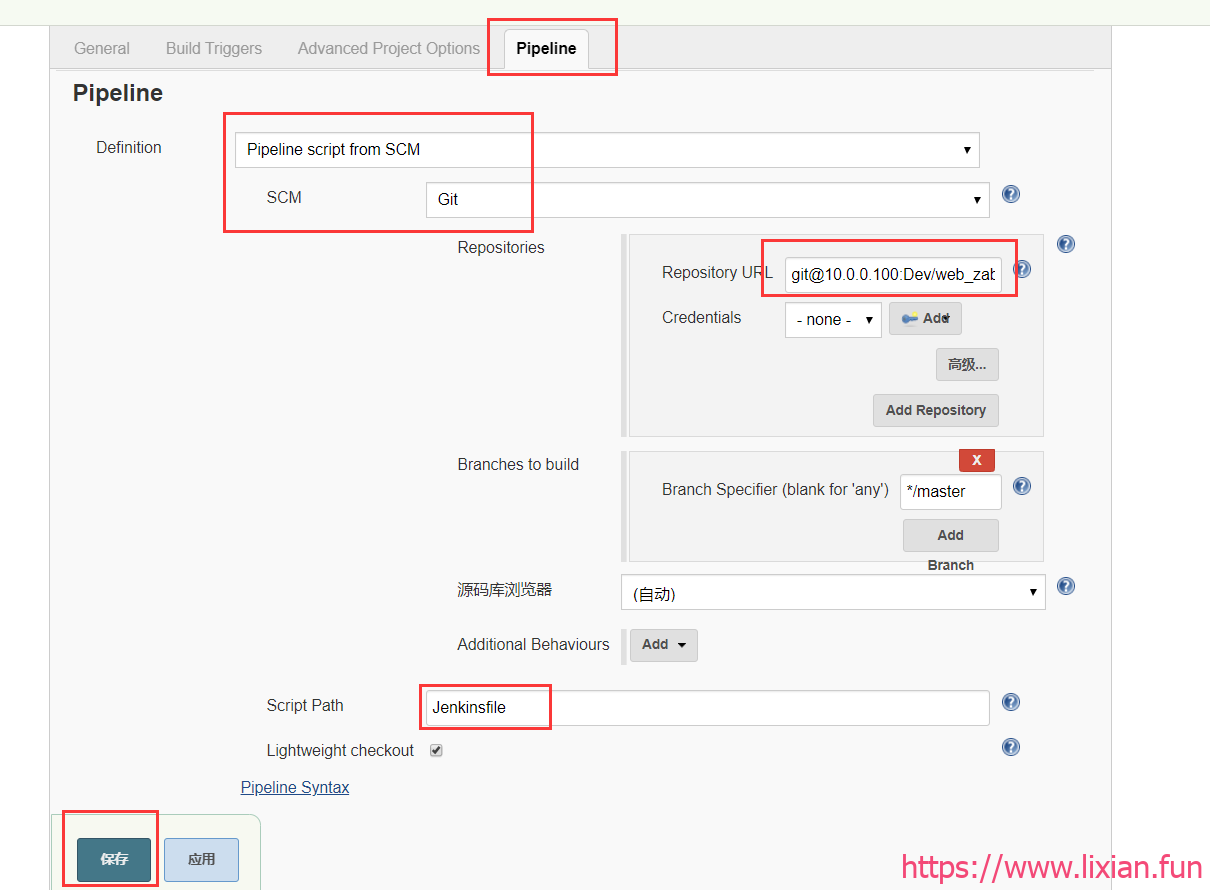Image resolution: width=1210 pixels, height=890 pixels.
Task: Open help for the Repositories section
Action: point(1066,244)
